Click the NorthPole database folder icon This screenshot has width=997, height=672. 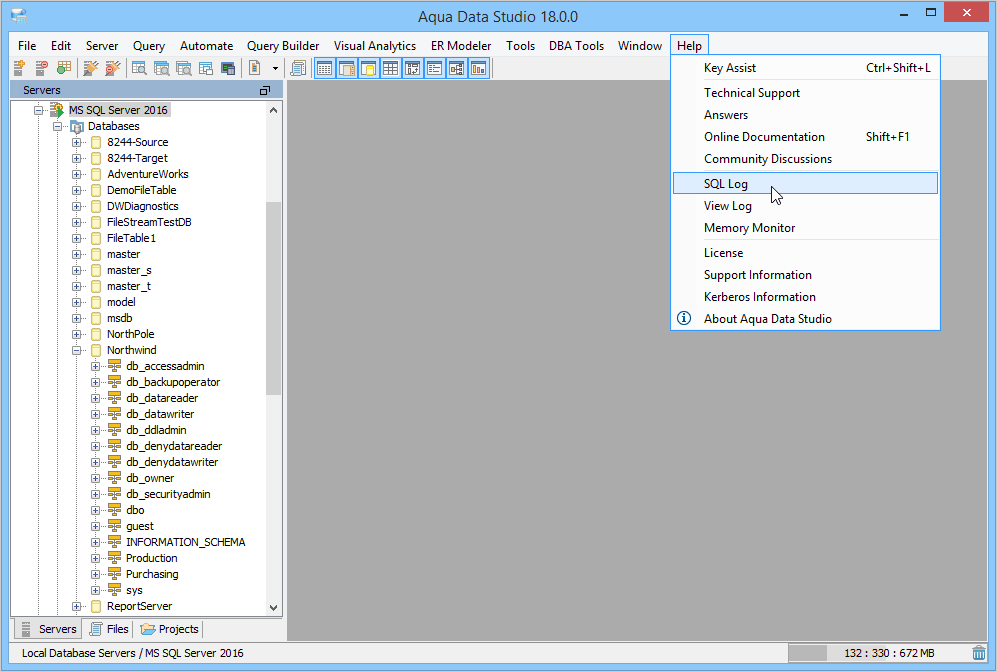coord(96,334)
